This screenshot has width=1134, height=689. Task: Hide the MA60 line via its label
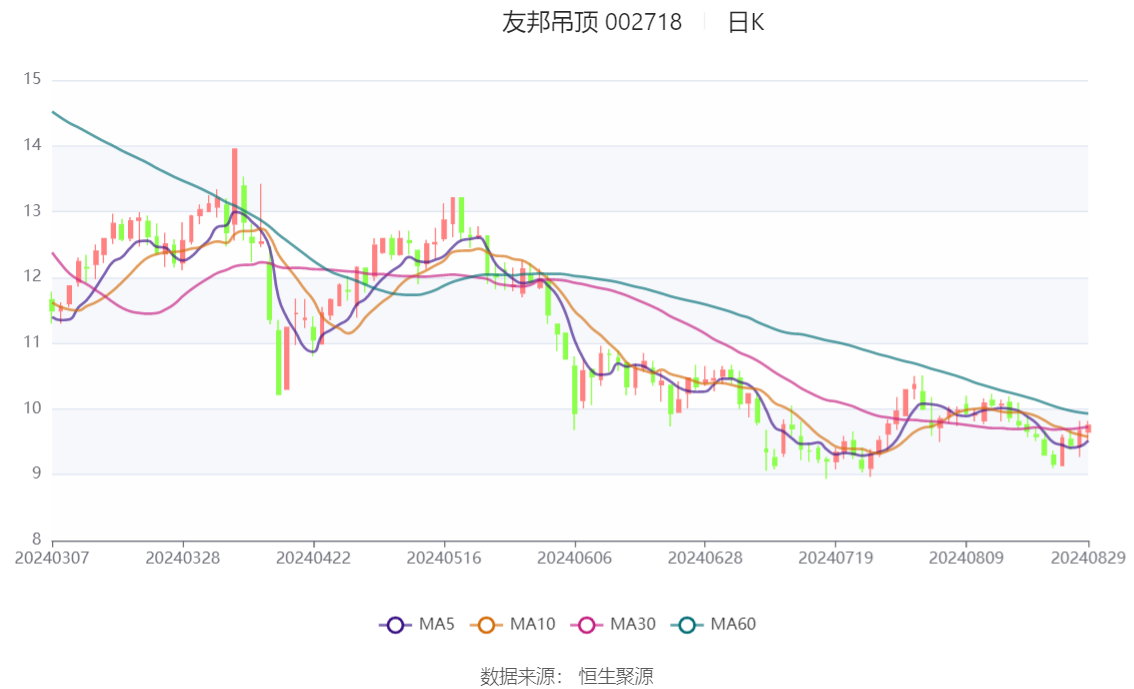(733, 624)
